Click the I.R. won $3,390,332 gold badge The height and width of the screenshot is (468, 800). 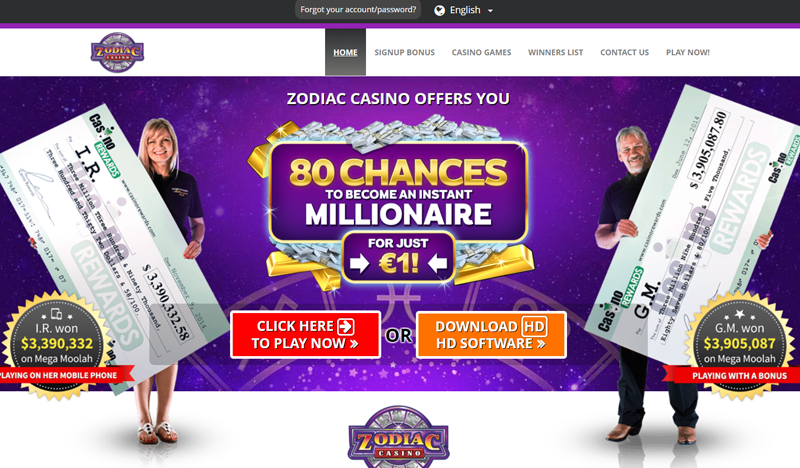(57, 344)
